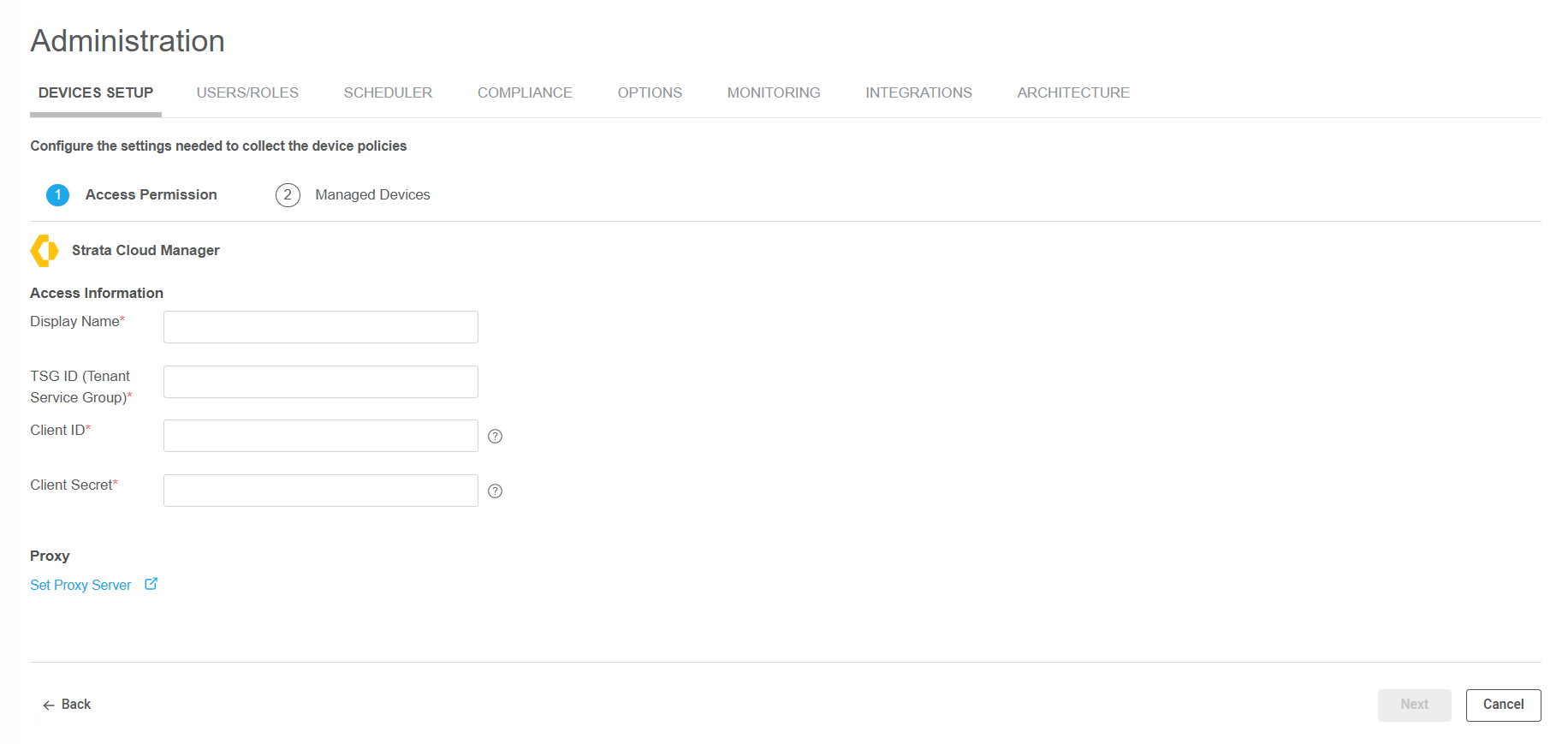Open the Set Proxy Server link

point(80,585)
